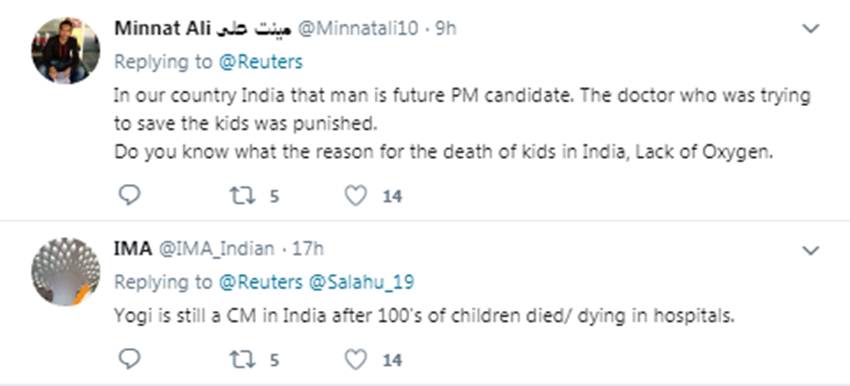This screenshot has width=850, height=386.
Task: Reply to IMA's tweet
Action: click(129, 359)
